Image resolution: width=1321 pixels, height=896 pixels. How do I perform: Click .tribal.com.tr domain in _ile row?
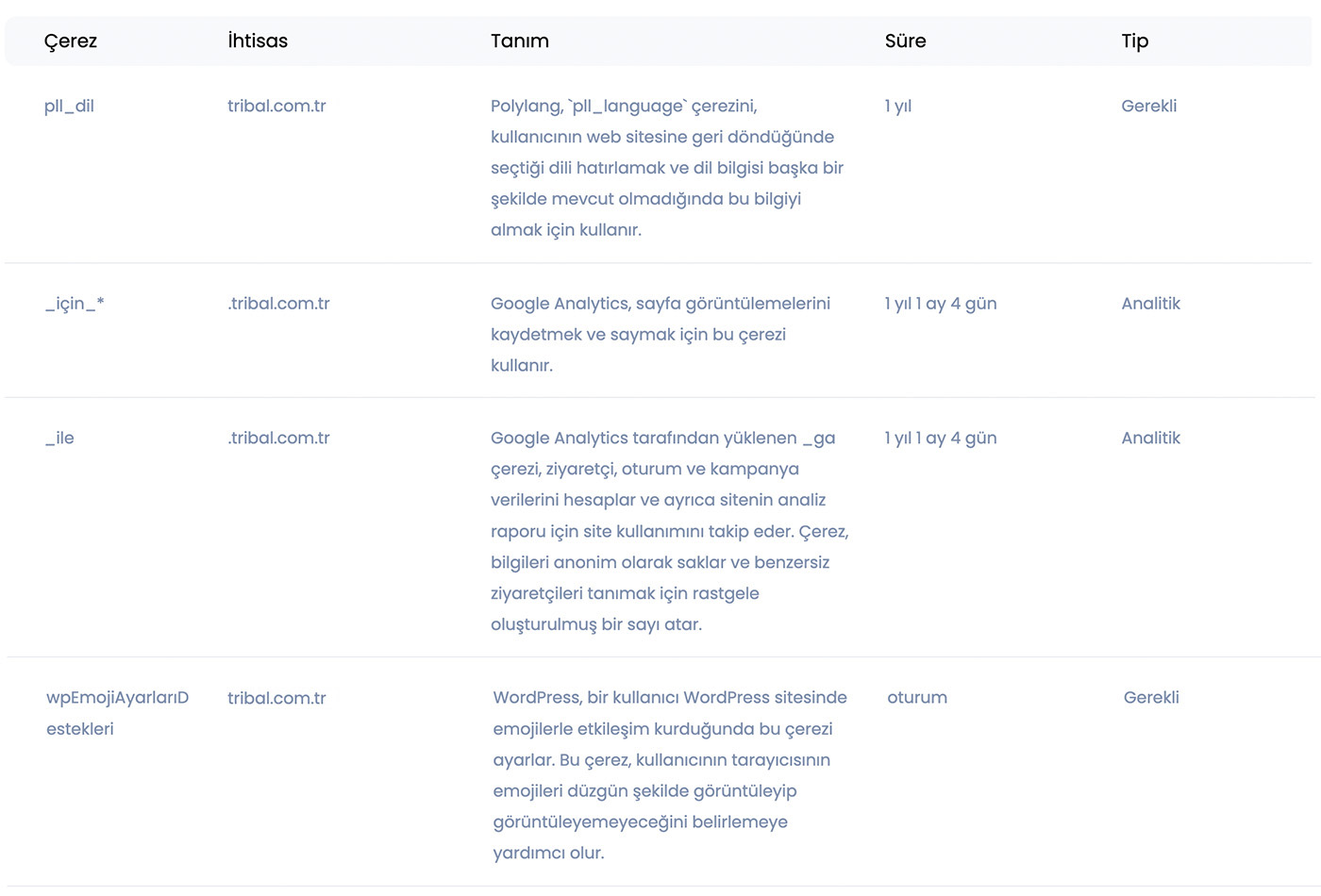coord(278,438)
